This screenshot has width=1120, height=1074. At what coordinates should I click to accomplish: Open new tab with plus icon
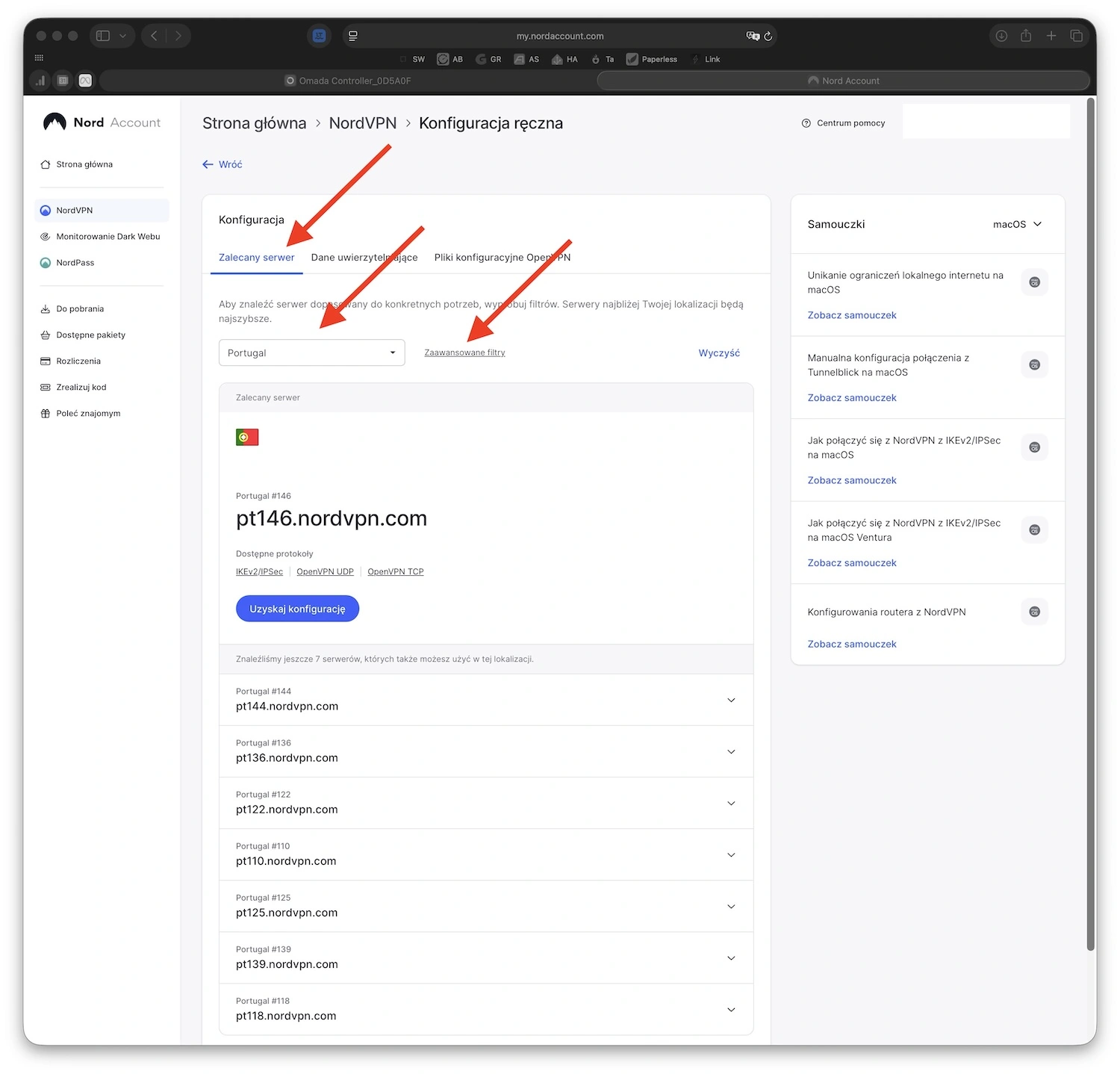click(x=1051, y=36)
